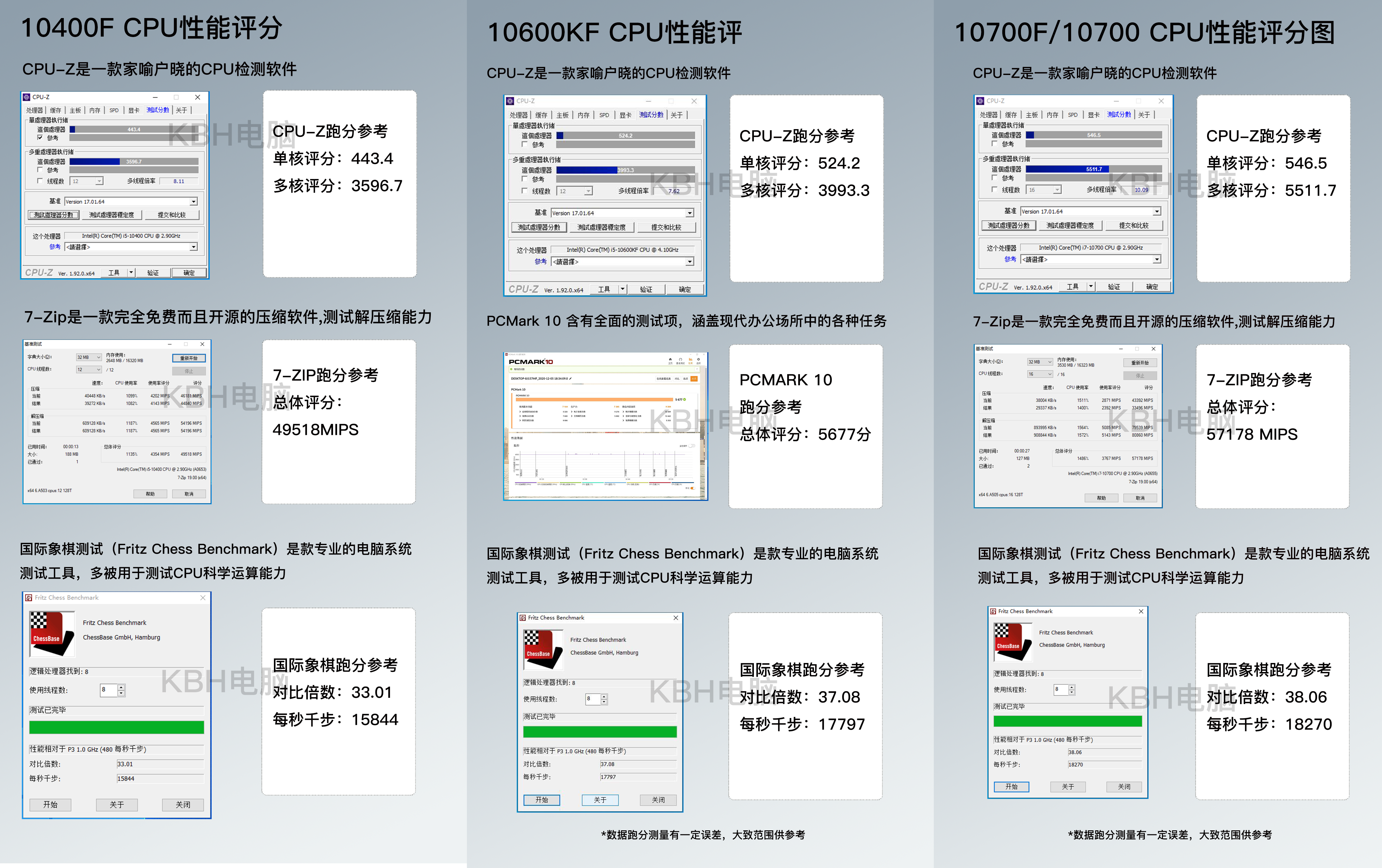Switch to 显卡 tab in 10600KF CPU-Z

[625, 115]
